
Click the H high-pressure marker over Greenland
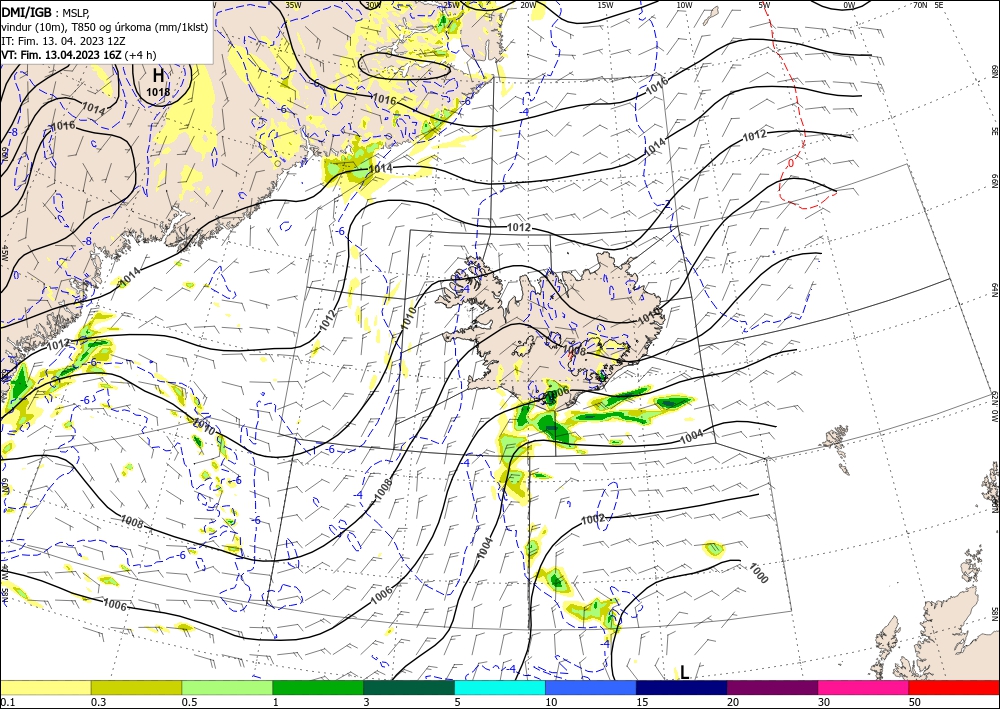pyautogui.click(x=158, y=75)
